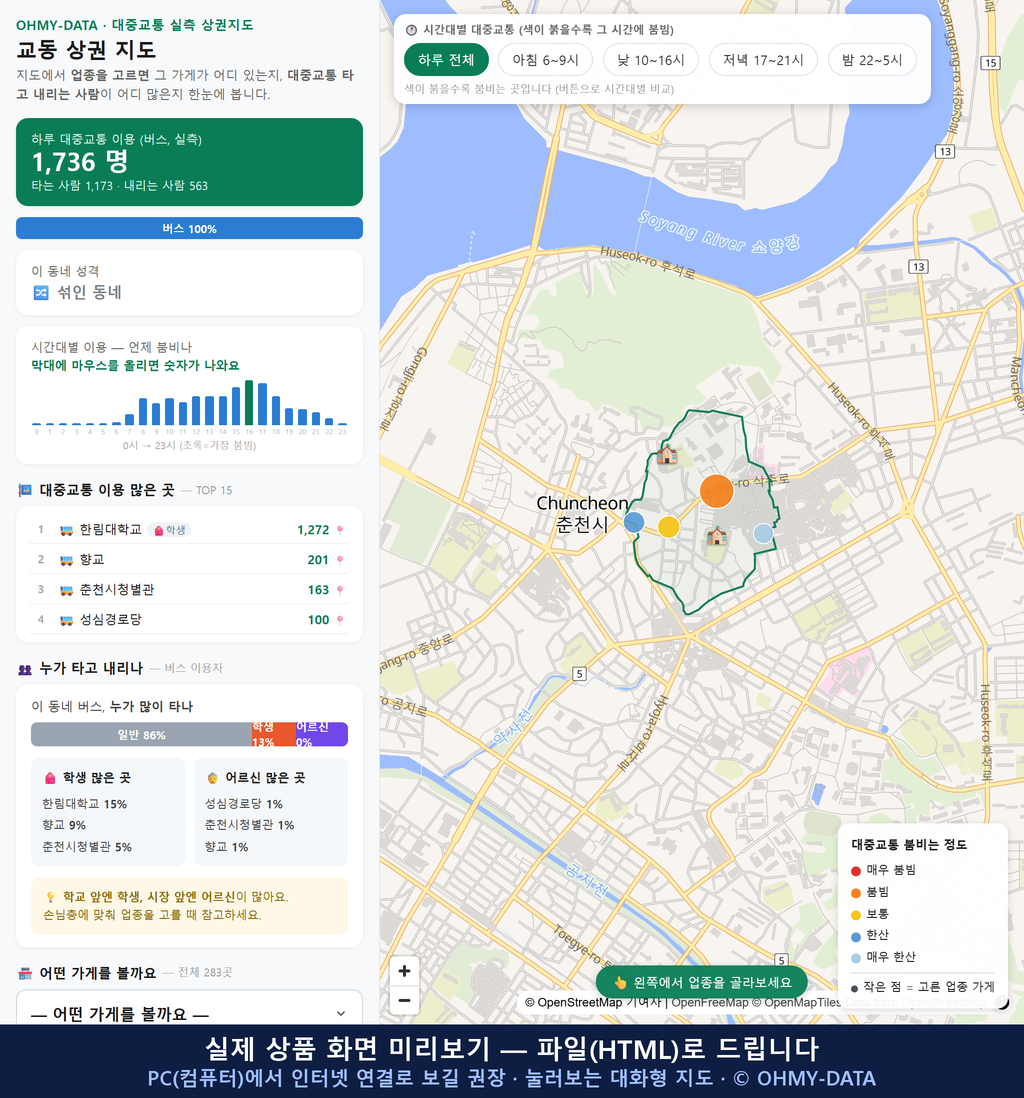Click the hourly chart bar at 17시
The height and width of the screenshot is (1098, 1024).
click(262, 404)
